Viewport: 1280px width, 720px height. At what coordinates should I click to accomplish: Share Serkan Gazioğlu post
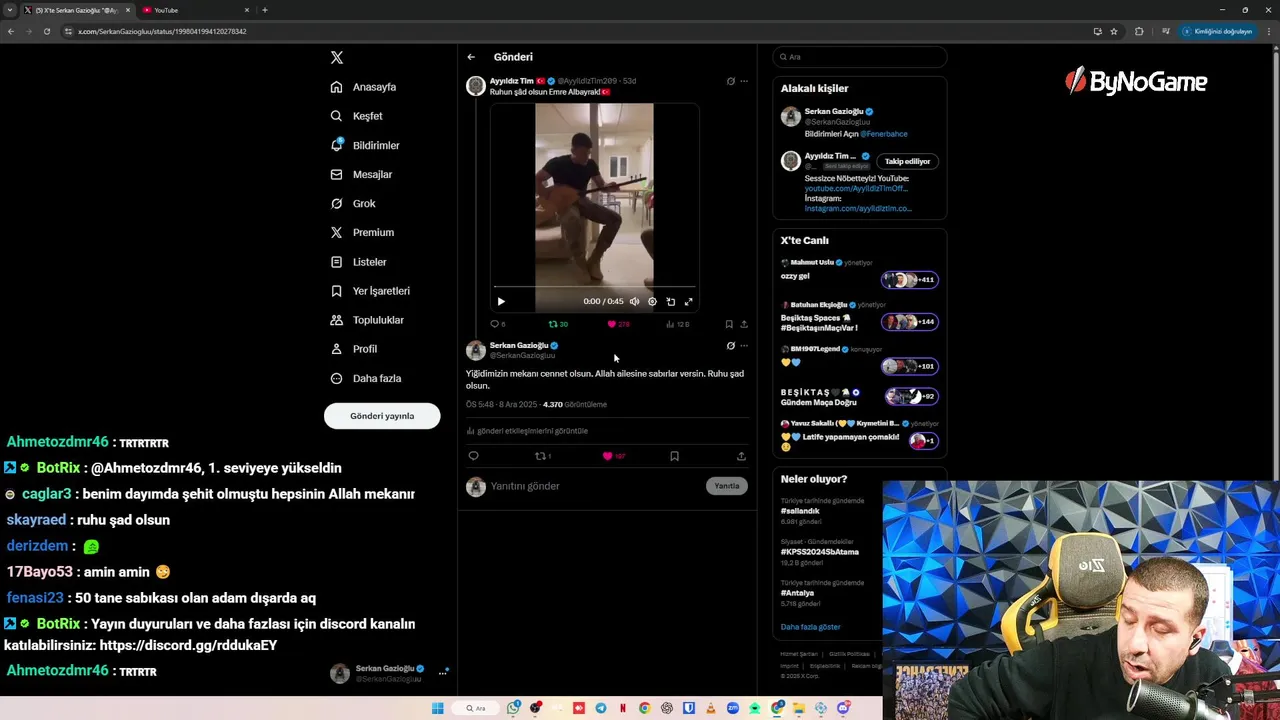(741, 456)
